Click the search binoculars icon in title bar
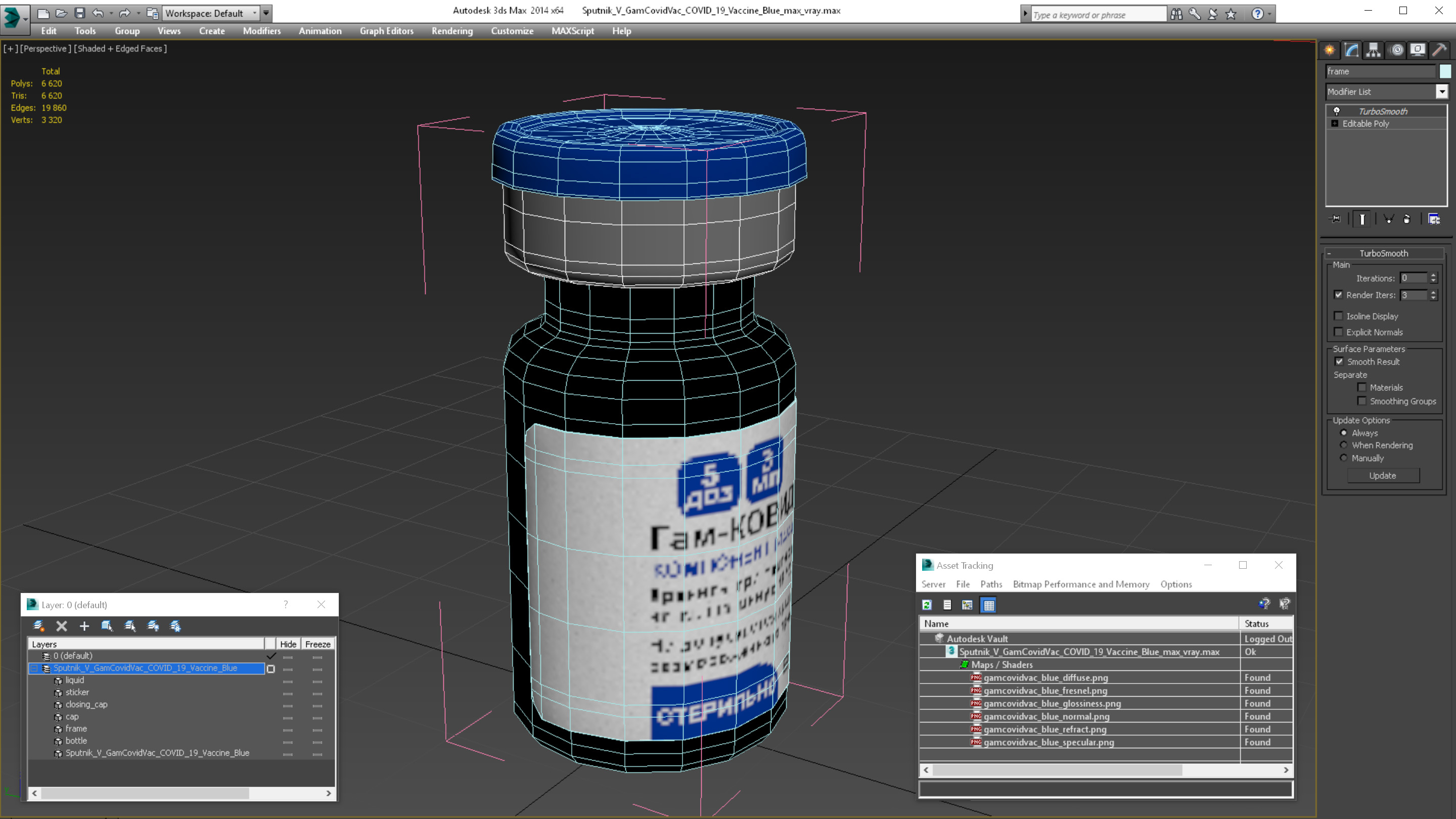This screenshot has height=819, width=1456. click(1176, 14)
